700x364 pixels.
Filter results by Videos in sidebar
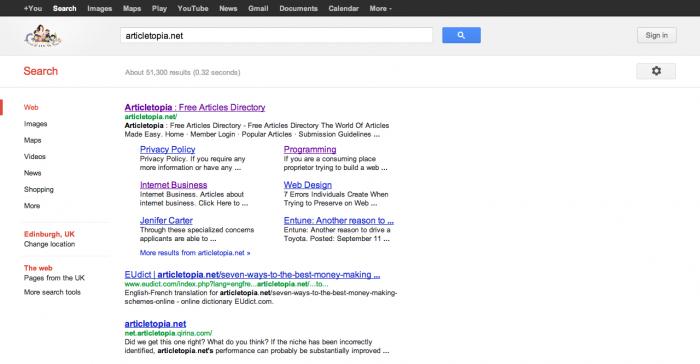tap(35, 157)
